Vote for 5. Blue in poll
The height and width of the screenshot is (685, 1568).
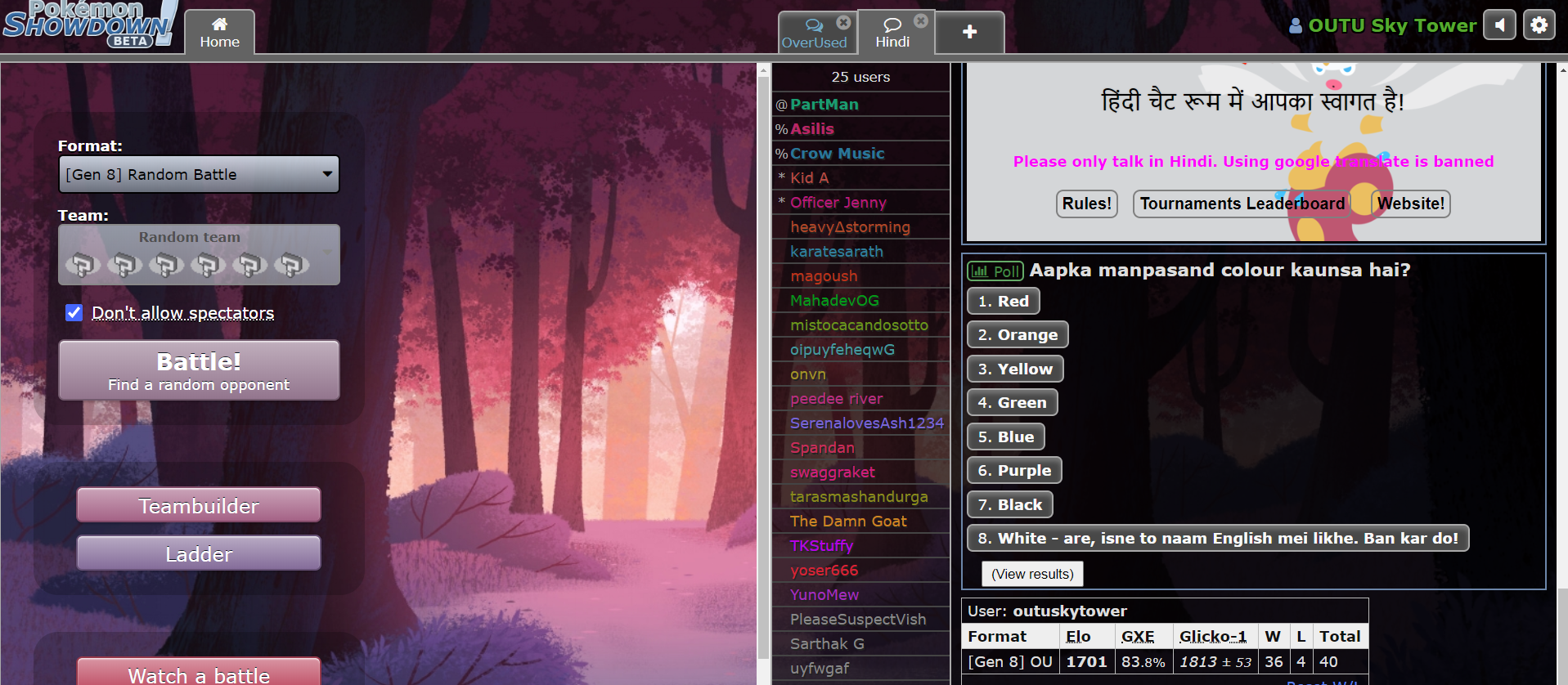(1006, 437)
